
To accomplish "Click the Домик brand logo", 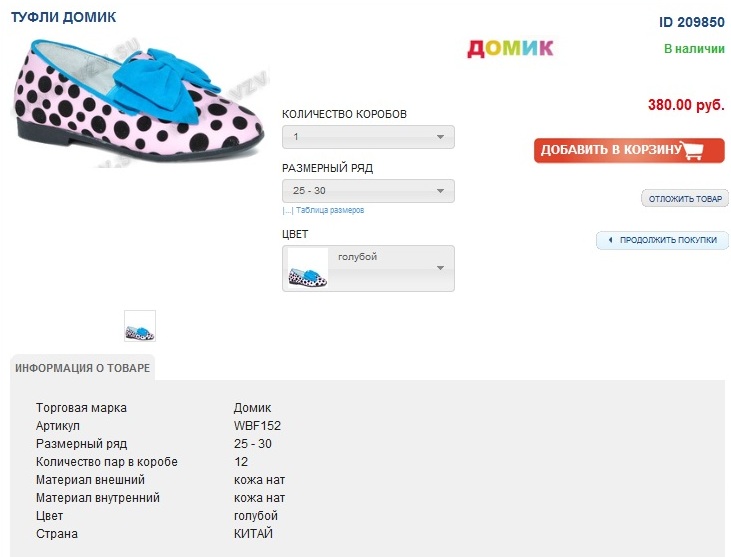I will [510, 47].
